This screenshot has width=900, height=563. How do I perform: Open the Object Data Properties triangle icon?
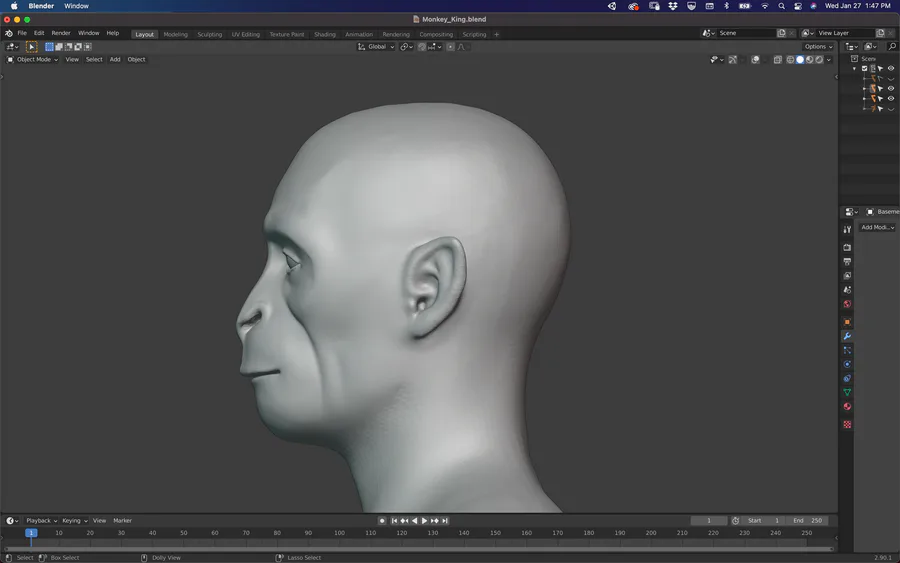[847, 393]
